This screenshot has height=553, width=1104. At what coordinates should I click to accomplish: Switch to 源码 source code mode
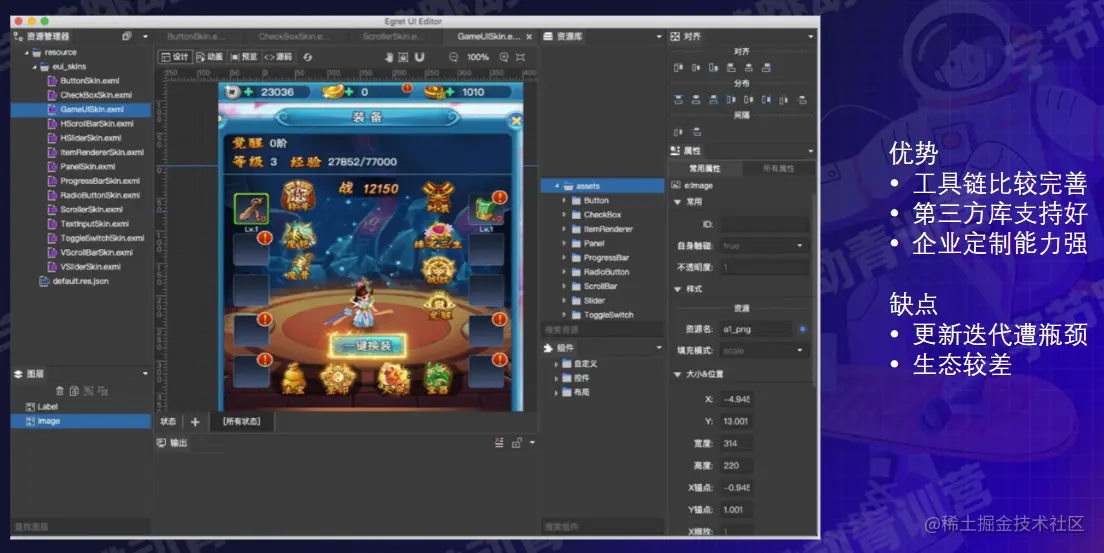coord(279,57)
